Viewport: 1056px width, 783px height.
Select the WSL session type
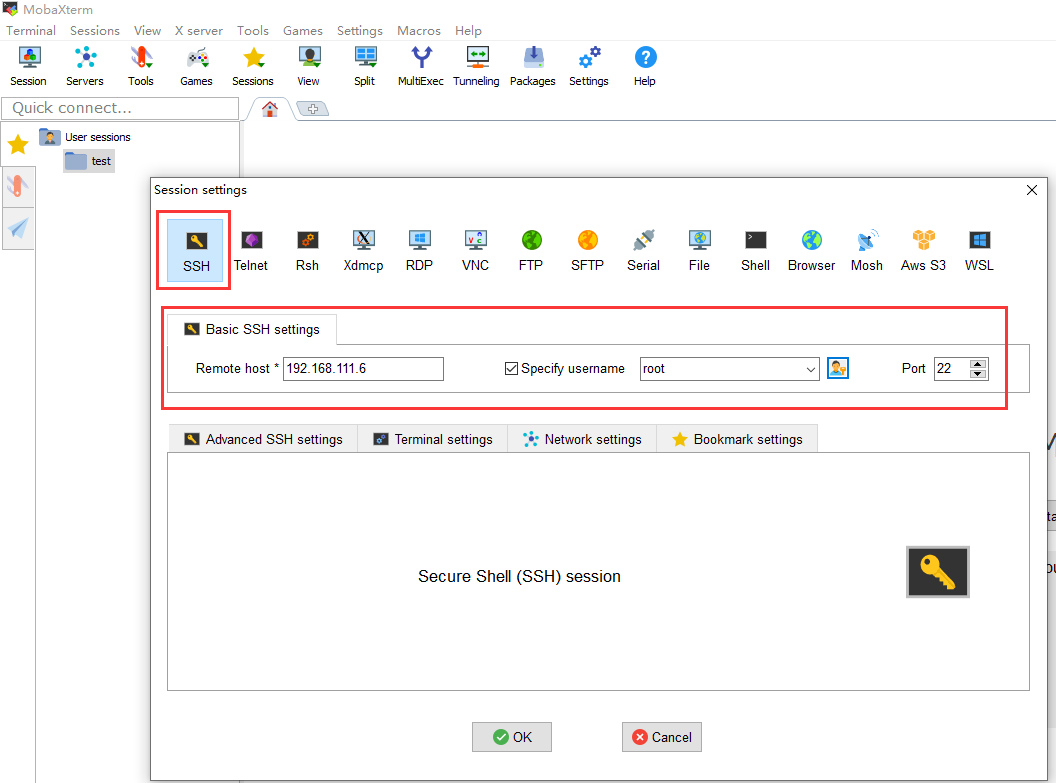point(979,250)
